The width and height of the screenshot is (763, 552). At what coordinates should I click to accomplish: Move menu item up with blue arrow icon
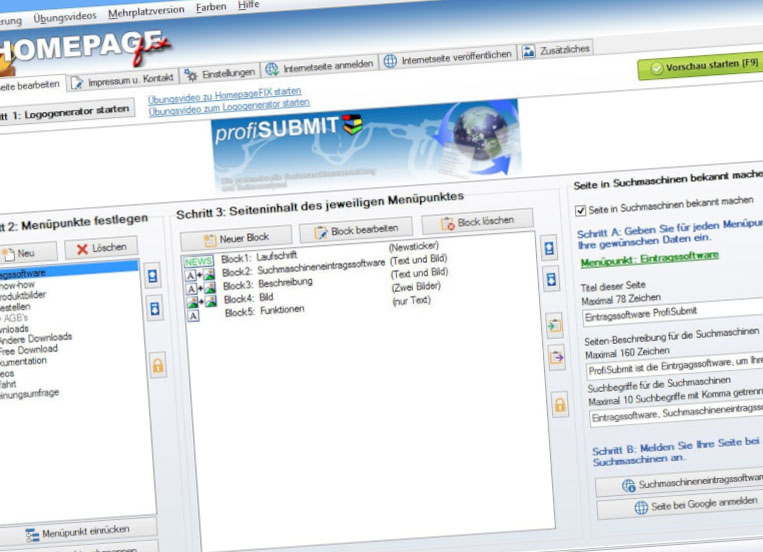point(153,276)
